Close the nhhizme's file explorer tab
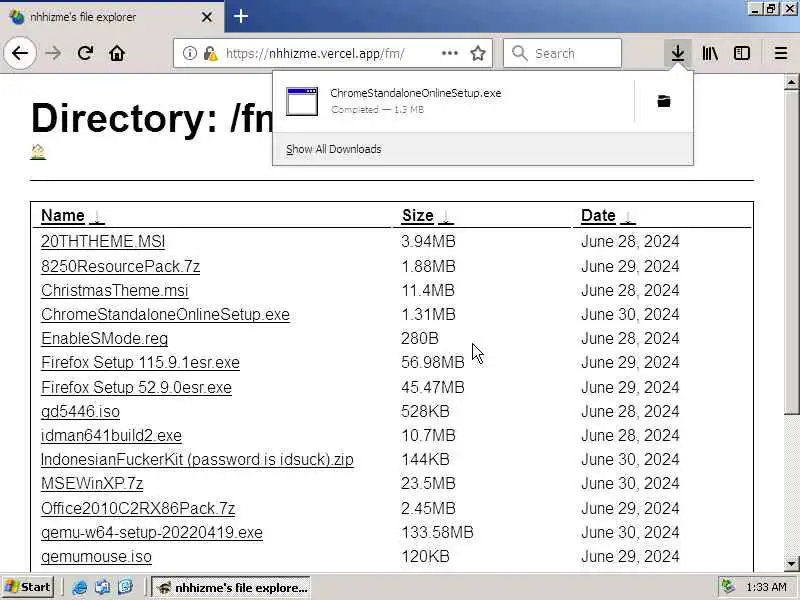This screenshot has height=600, width=800. point(207,17)
